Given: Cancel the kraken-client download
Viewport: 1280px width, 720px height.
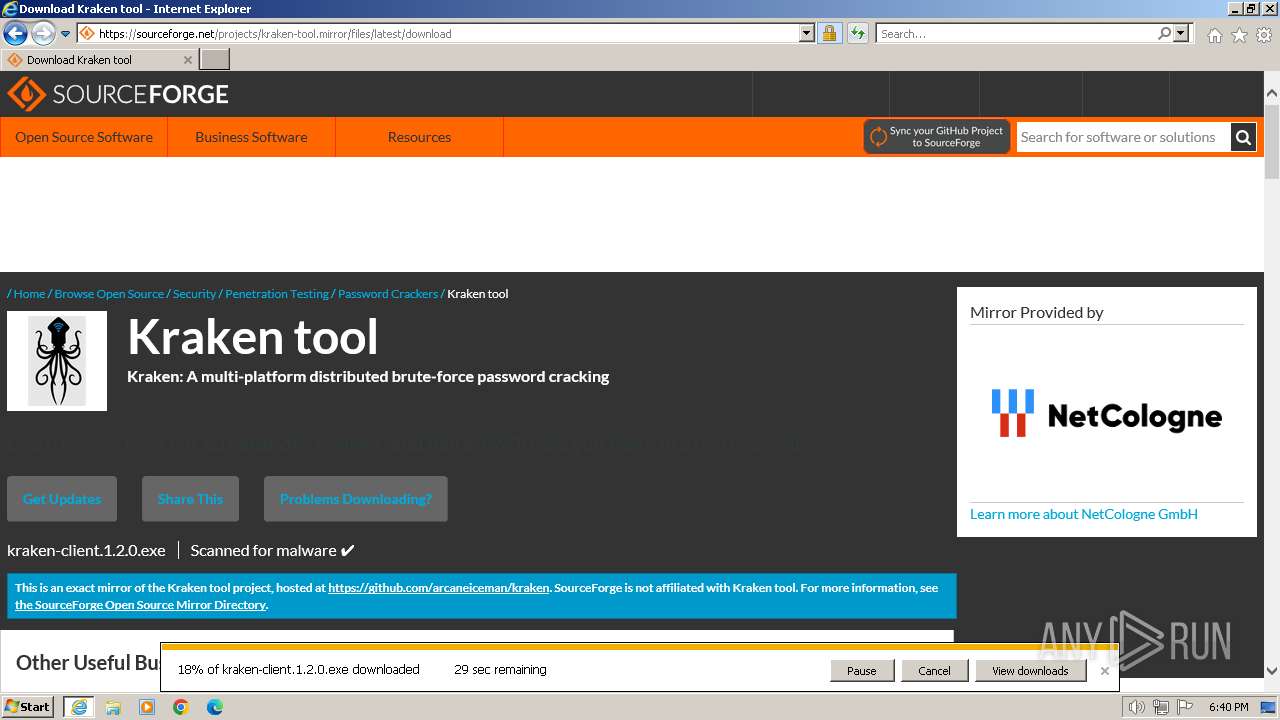Looking at the screenshot, I should tap(934, 671).
